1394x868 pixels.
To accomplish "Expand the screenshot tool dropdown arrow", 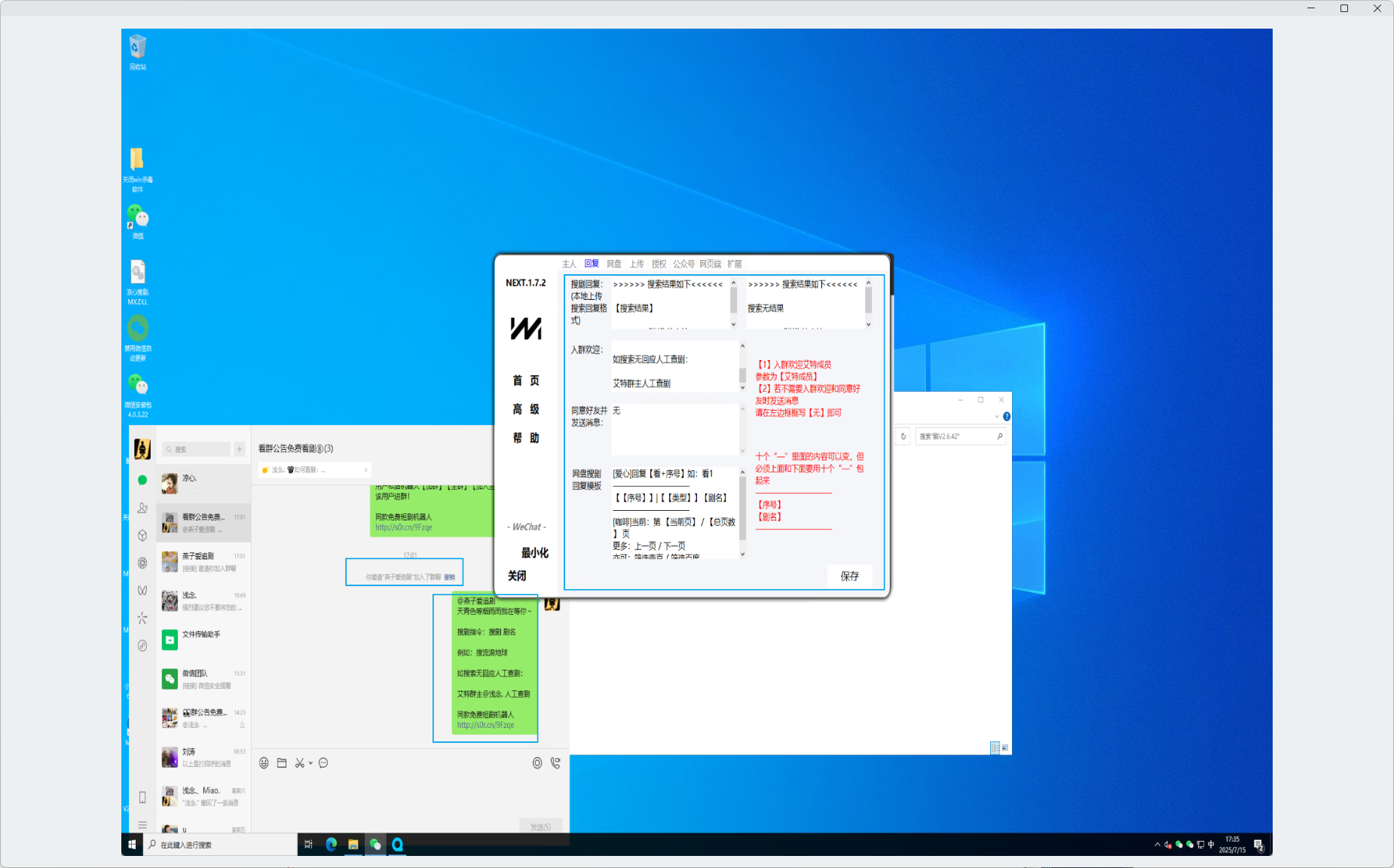I will [x=310, y=763].
